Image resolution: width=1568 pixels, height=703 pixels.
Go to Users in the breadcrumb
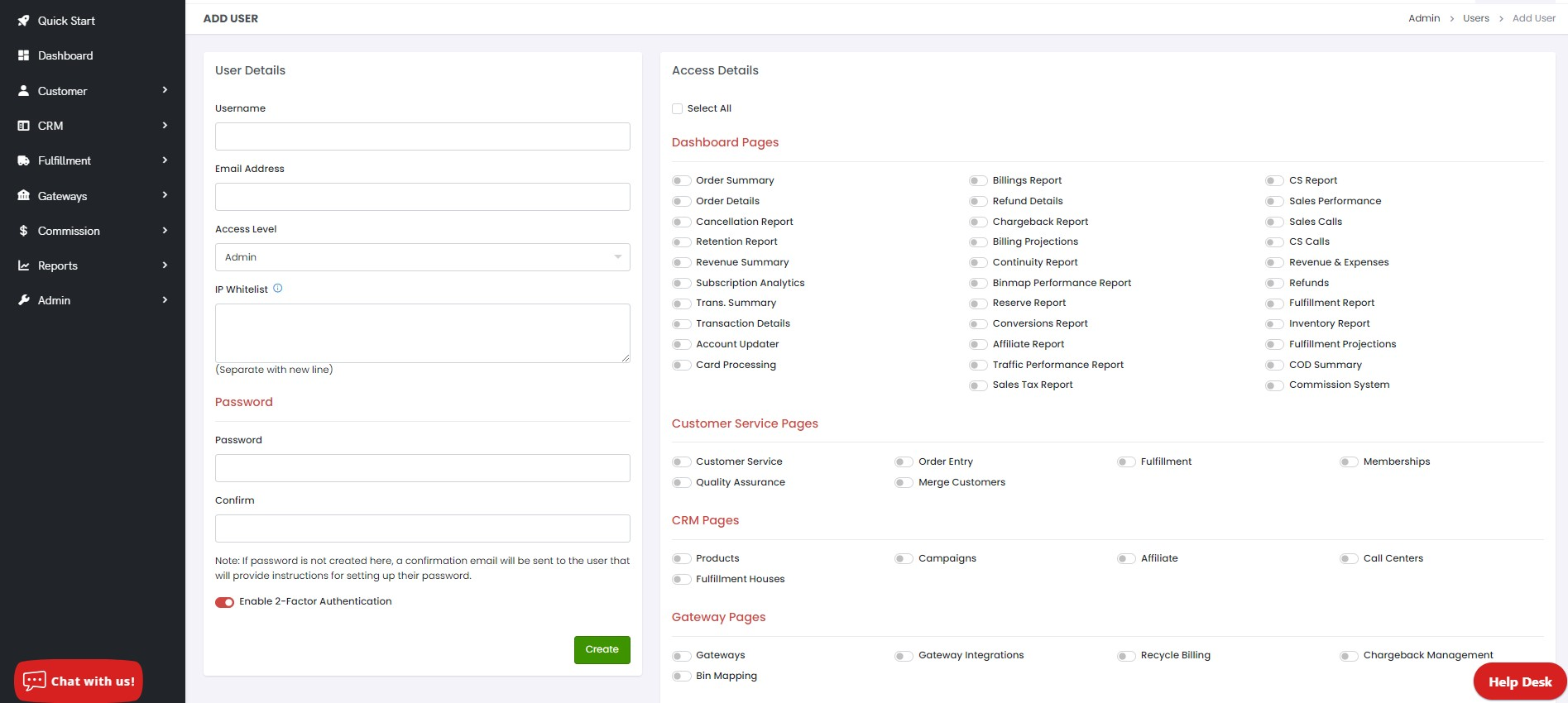[x=1475, y=18]
